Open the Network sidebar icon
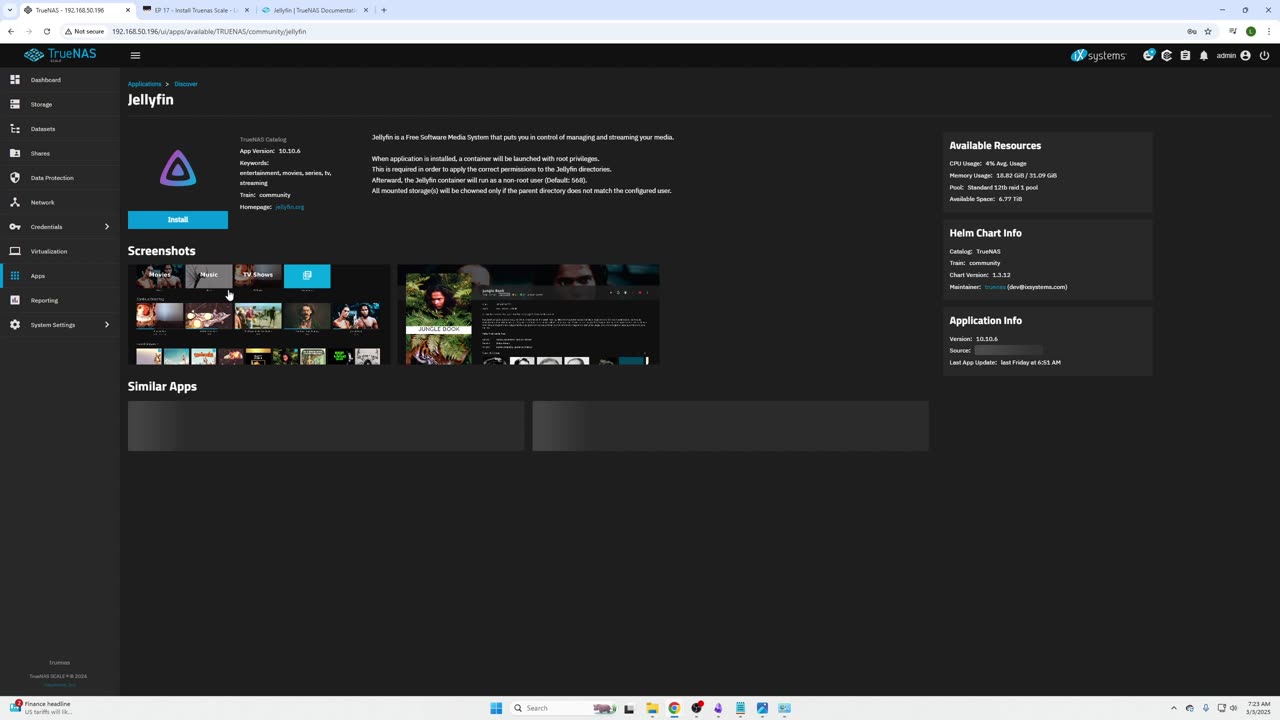This screenshot has height=720, width=1280. click(15, 202)
